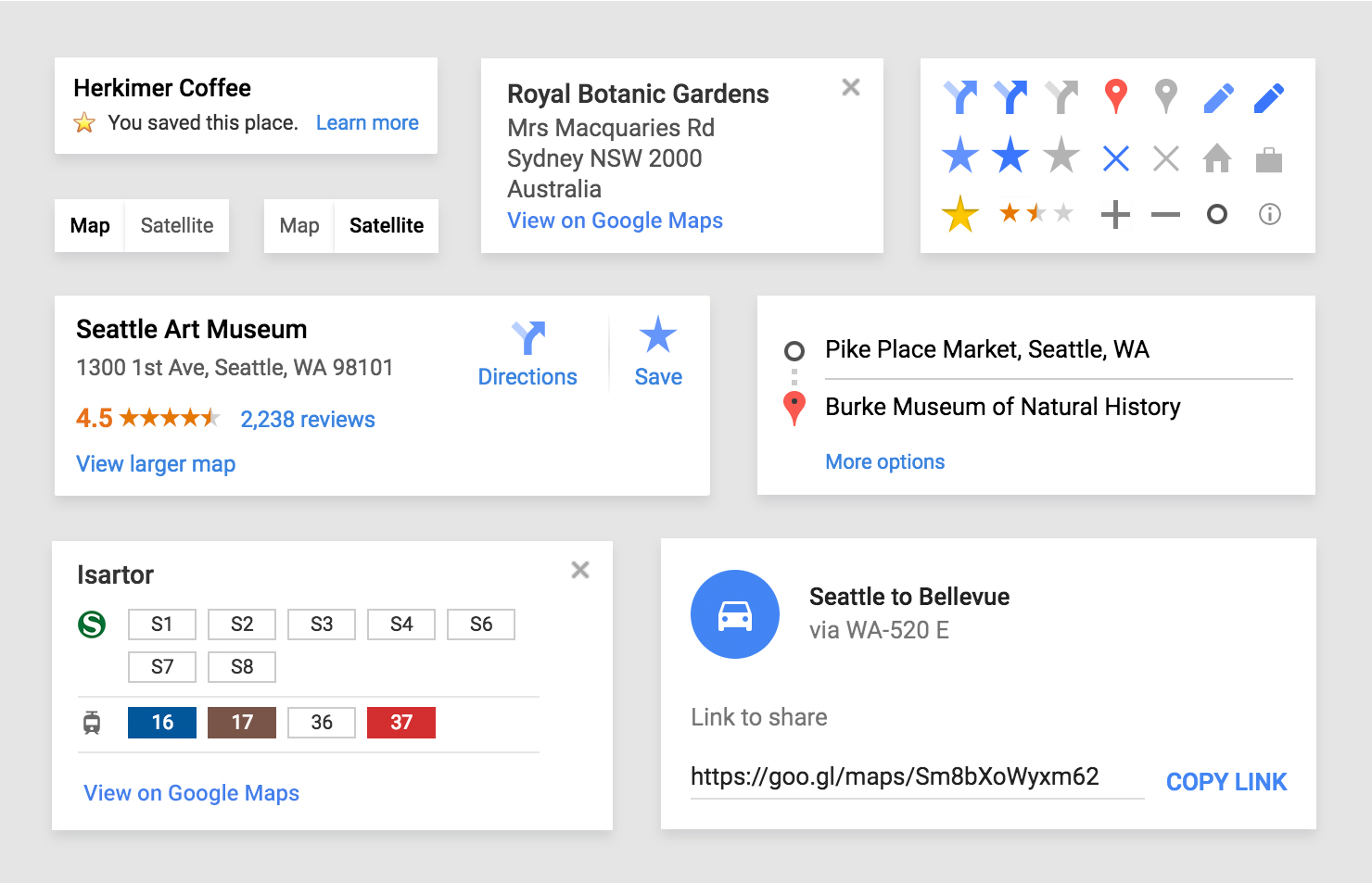Select non-bold Map tab next to bold Satellite

pyautogui.click(x=299, y=225)
